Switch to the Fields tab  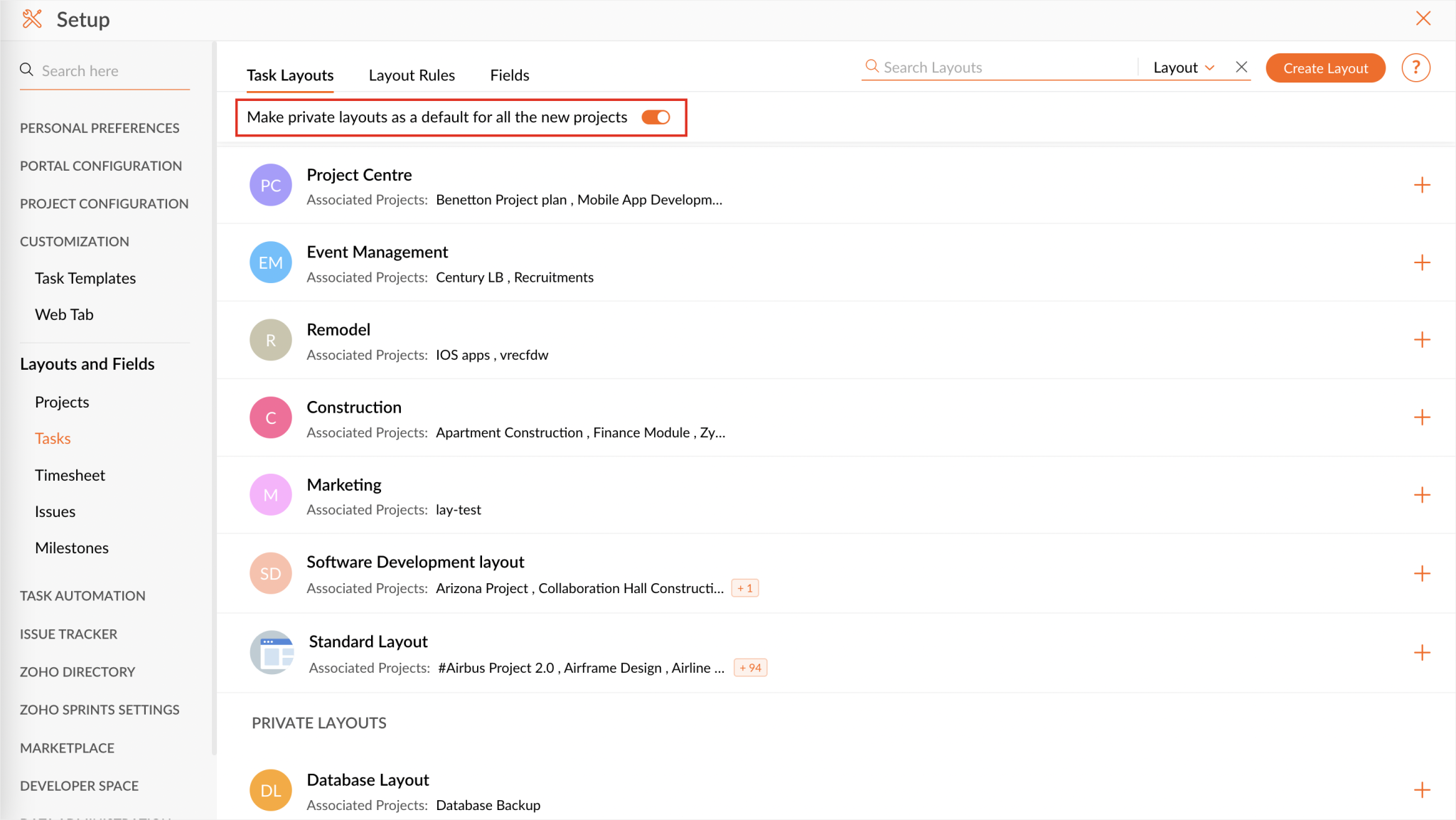coord(509,75)
